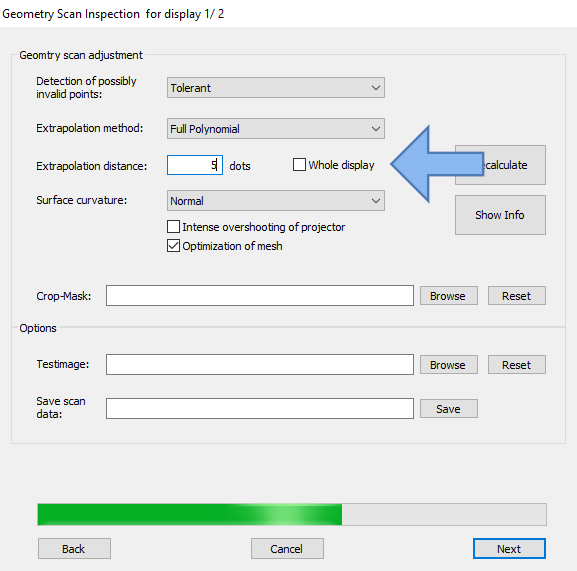The image size is (577, 571).
Task: Tick Intense overshooting of projector checkbox
Action: pyautogui.click(x=173, y=227)
